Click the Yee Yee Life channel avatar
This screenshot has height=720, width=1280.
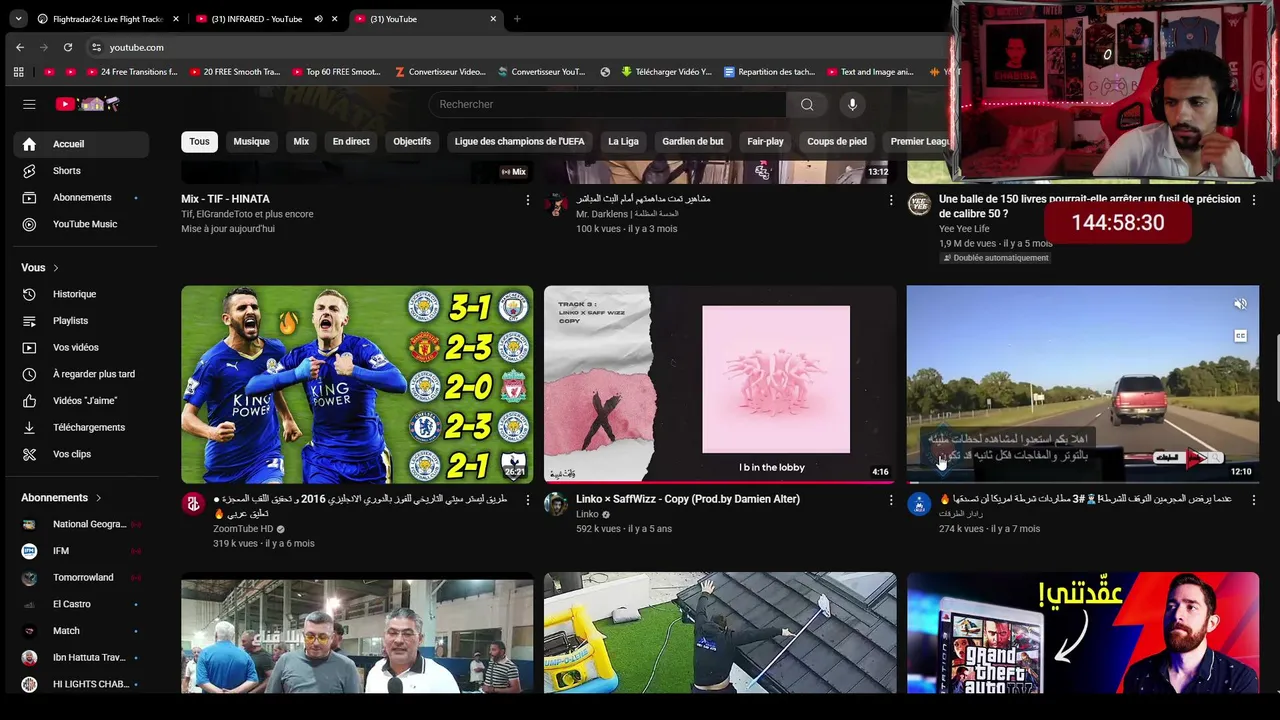[919, 204]
